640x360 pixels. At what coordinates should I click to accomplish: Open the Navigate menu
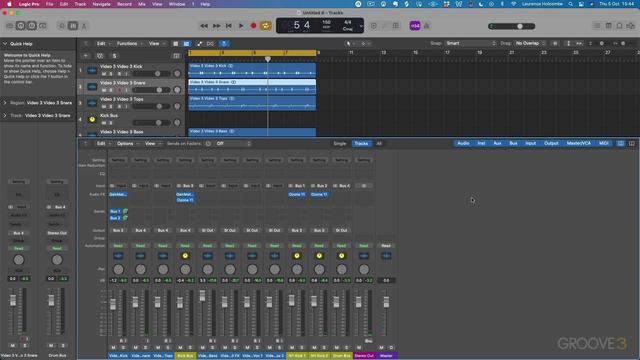coord(101,4)
